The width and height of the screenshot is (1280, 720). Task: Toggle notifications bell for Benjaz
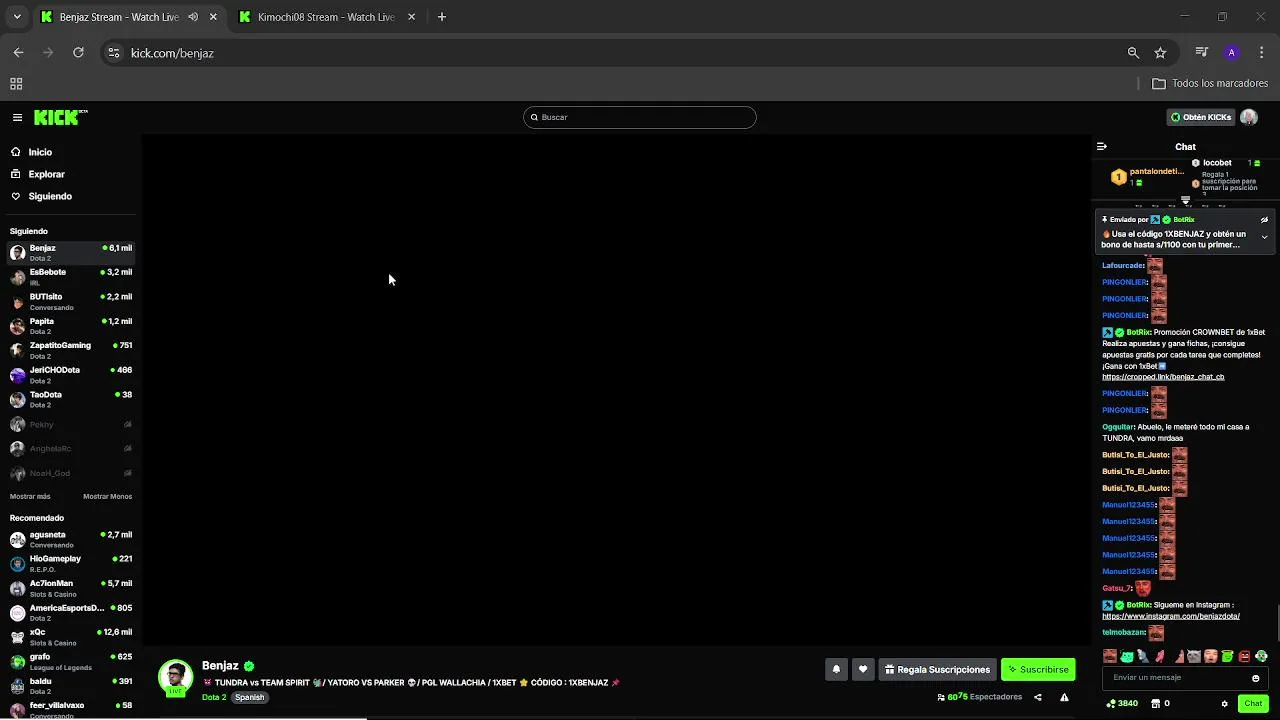click(x=836, y=669)
